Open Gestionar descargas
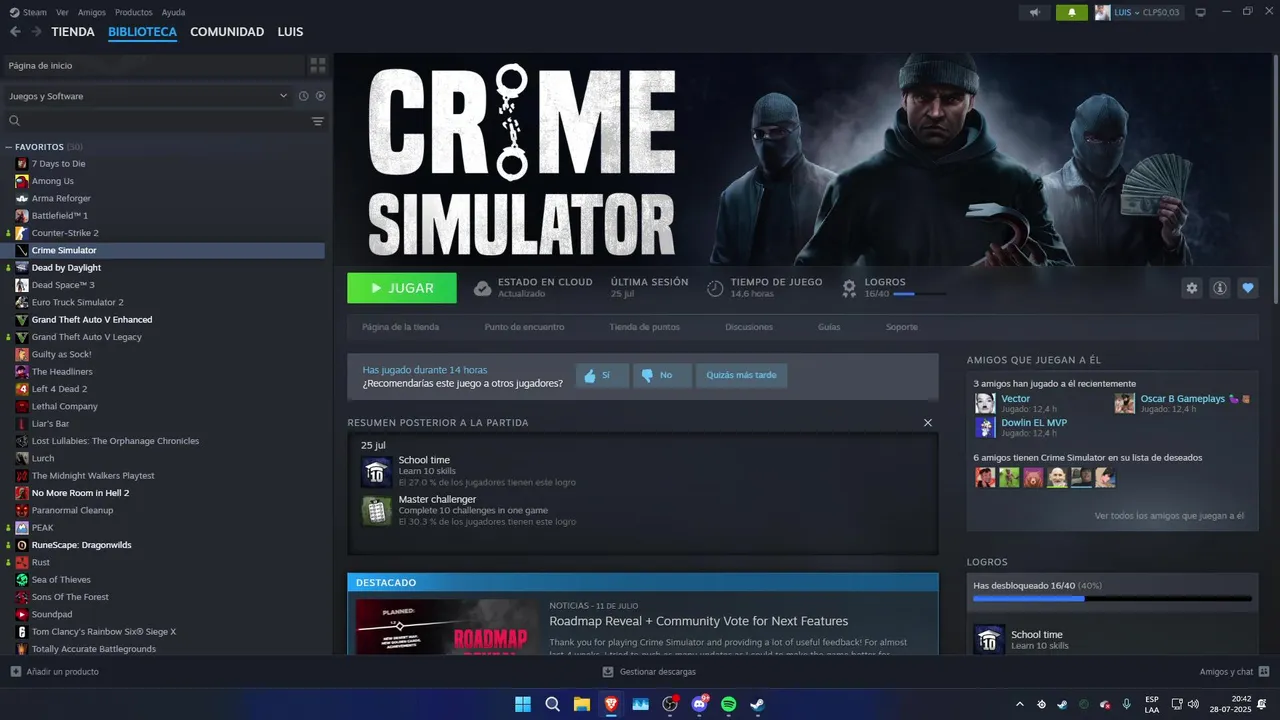This screenshot has height=720, width=1280. pos(649,672)
